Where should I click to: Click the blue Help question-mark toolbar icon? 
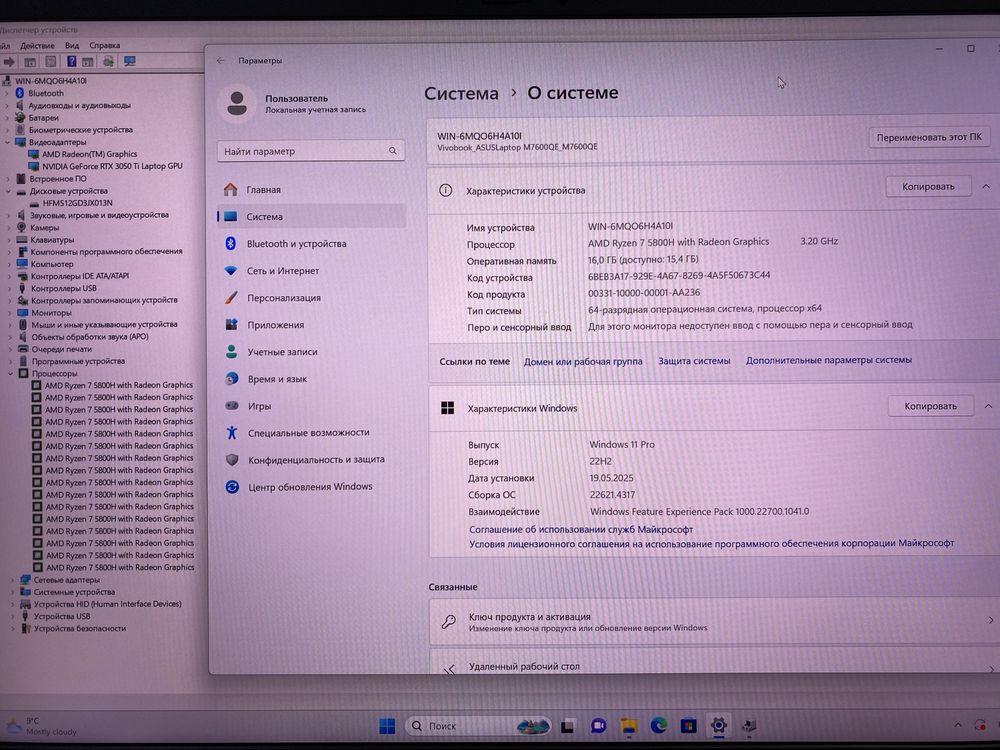coord(71,62)
